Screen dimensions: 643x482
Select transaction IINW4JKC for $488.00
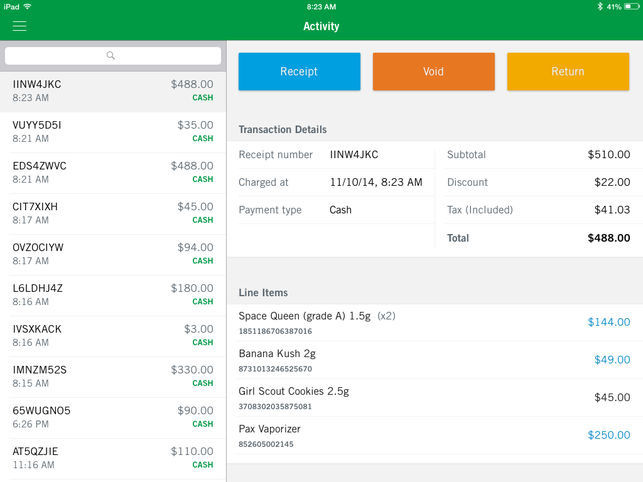point(113,91)
